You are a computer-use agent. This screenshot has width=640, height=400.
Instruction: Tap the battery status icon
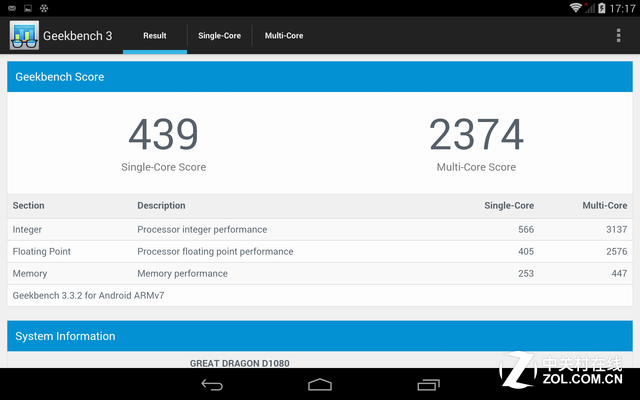[x=602, y=8]
